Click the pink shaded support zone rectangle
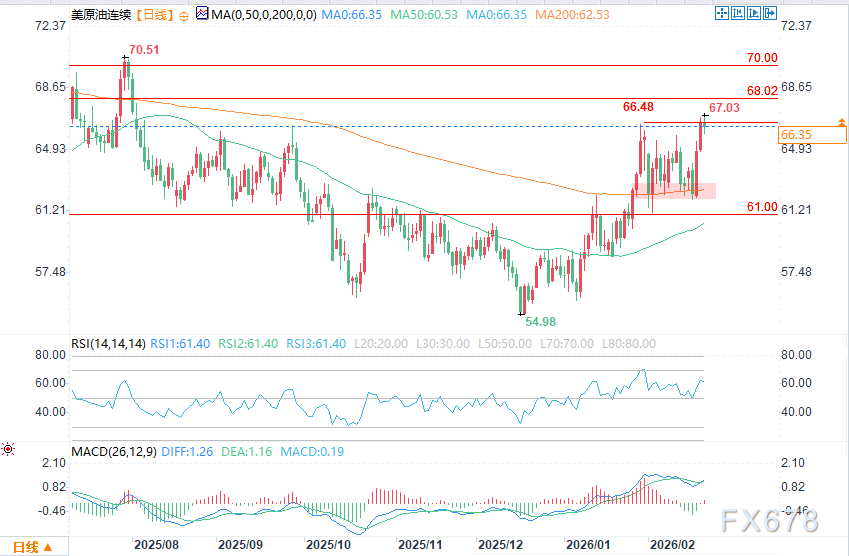849x556 pixels. click(680, 190)
